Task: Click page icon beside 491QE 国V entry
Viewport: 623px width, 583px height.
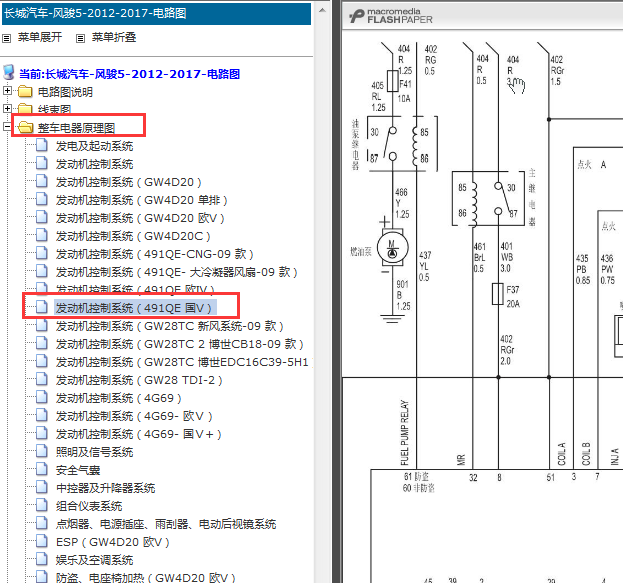Action: 42,307
